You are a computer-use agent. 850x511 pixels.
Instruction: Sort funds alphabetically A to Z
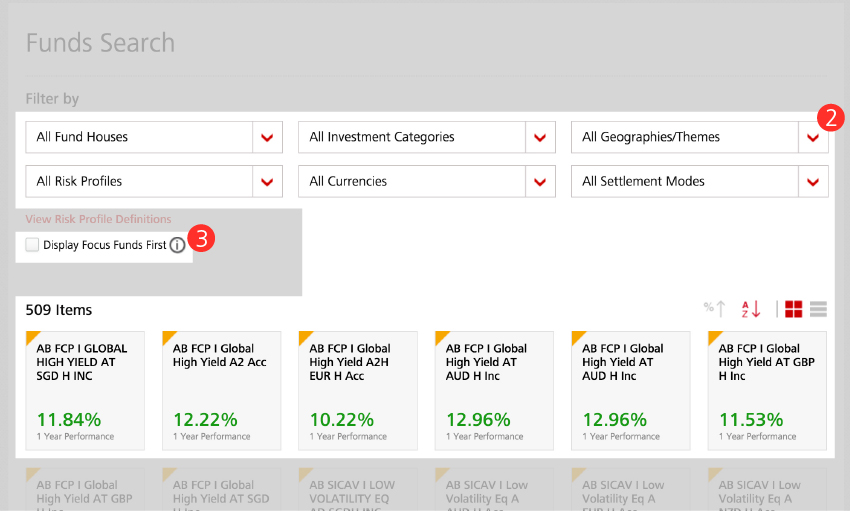tap(751, 309)
